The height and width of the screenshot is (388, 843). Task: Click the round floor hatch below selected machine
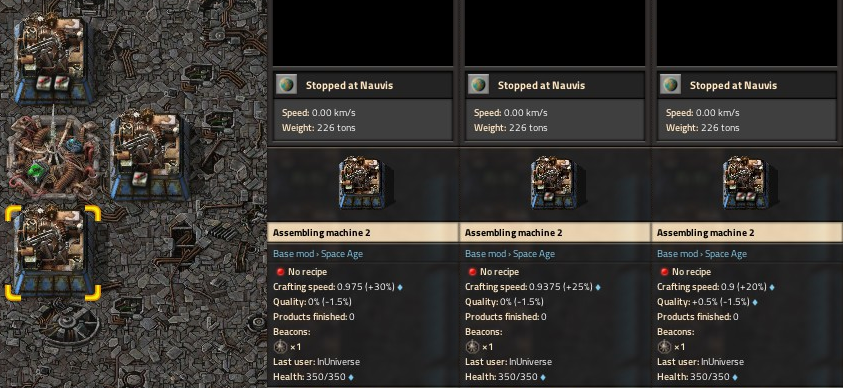tap(69, 324)
